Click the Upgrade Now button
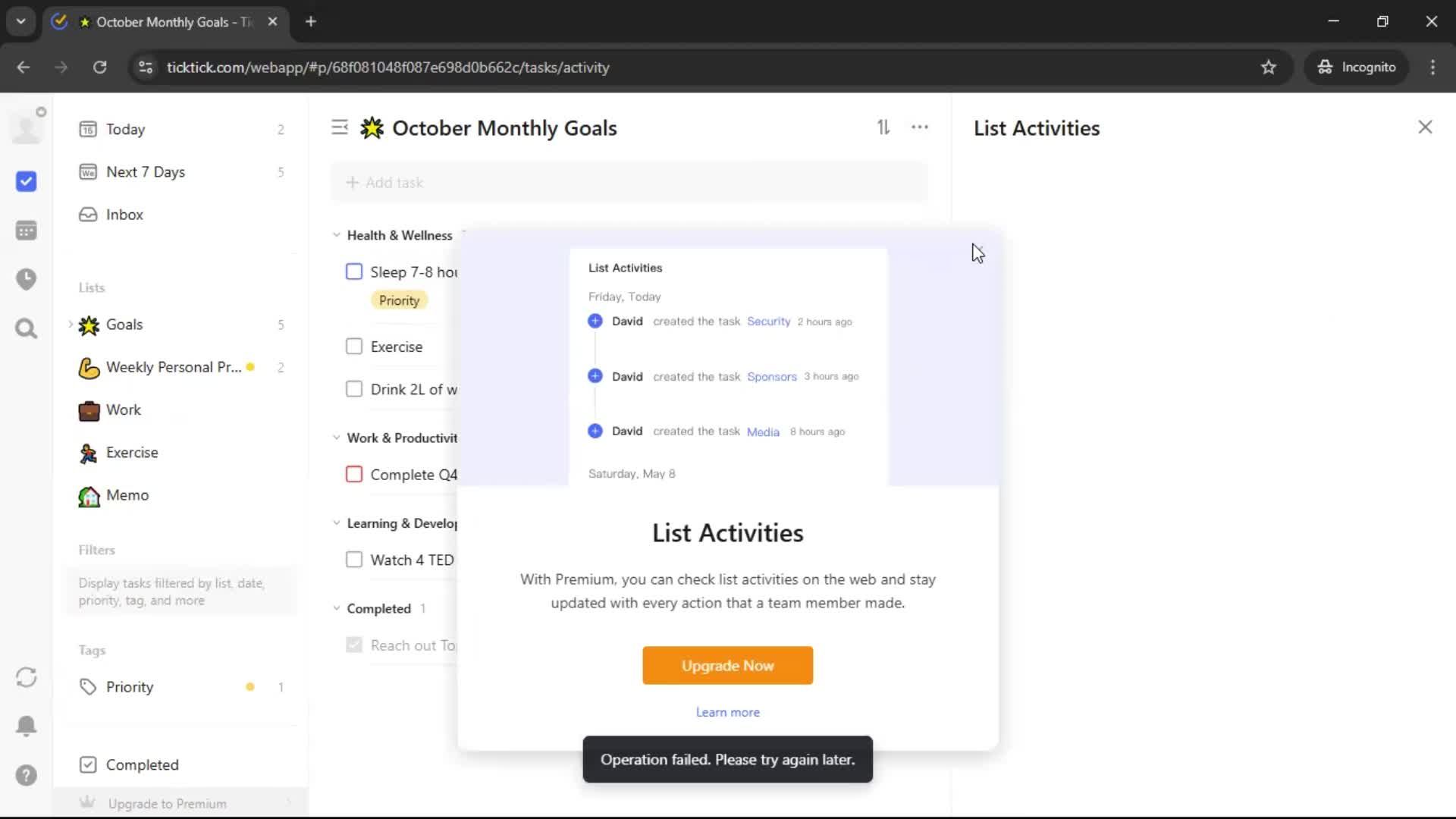Viewport: 1456px width, 819px height. [x=727, y=665]
